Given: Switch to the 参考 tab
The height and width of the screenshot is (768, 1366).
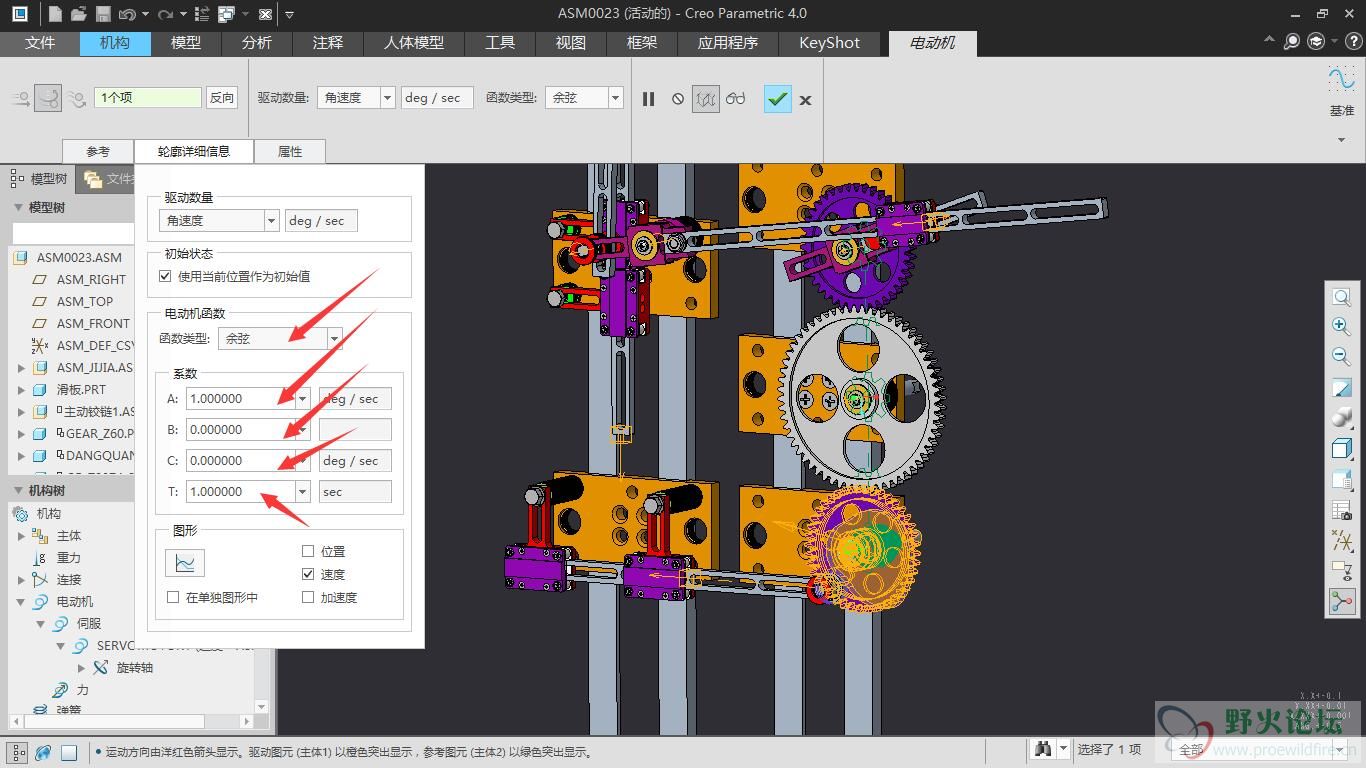Looking at the screenshot, I should click(98, 151).
